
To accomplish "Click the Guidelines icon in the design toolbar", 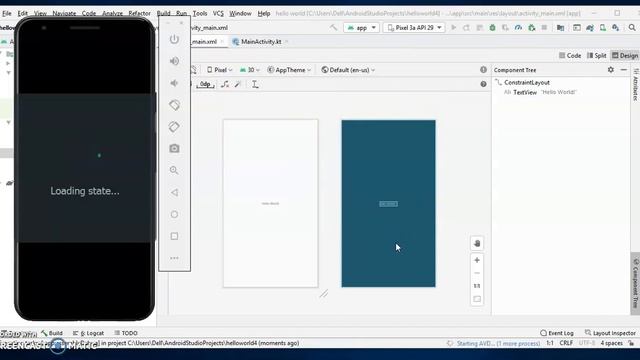I will coord(255,84).
